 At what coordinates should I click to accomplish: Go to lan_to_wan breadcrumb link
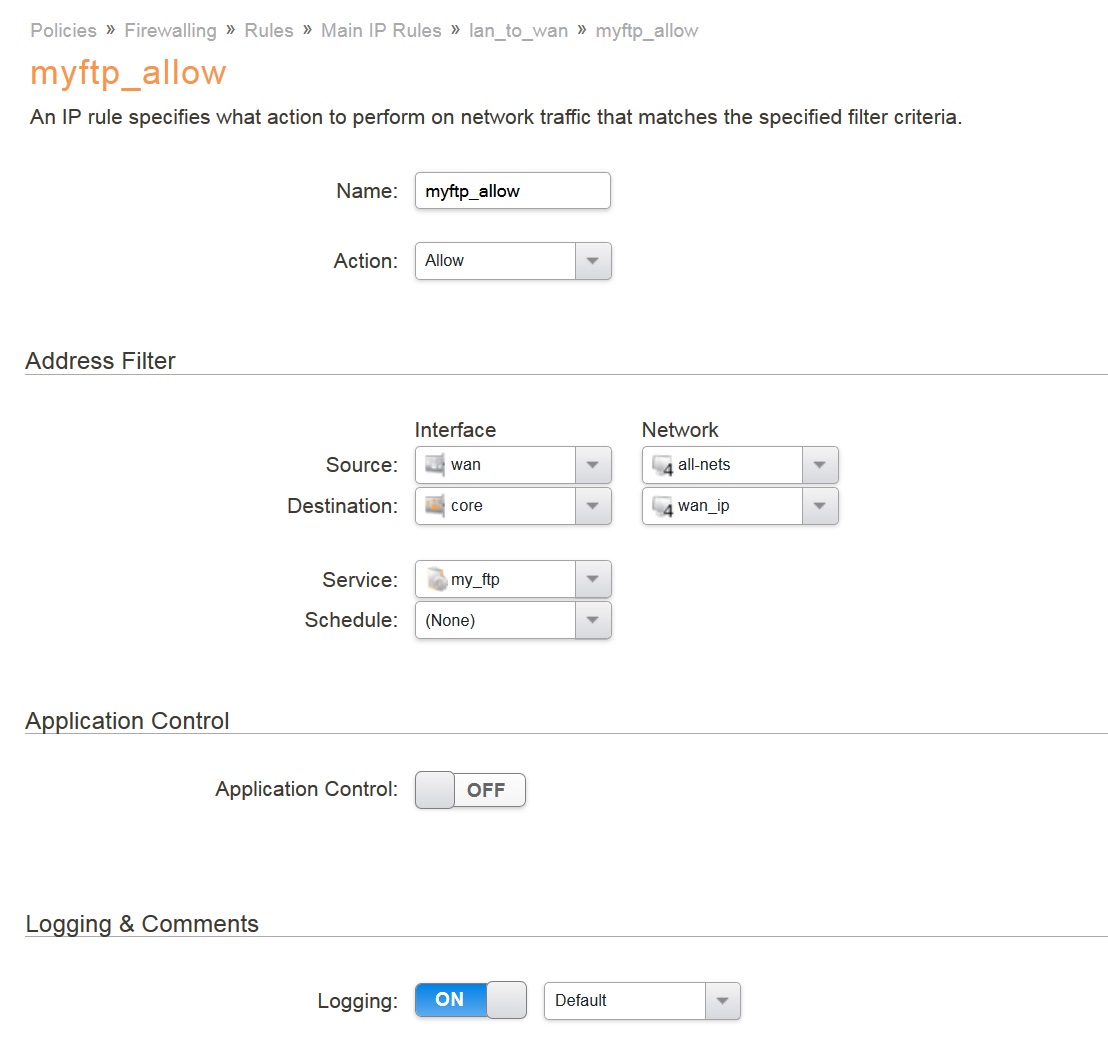click(518, 31)
